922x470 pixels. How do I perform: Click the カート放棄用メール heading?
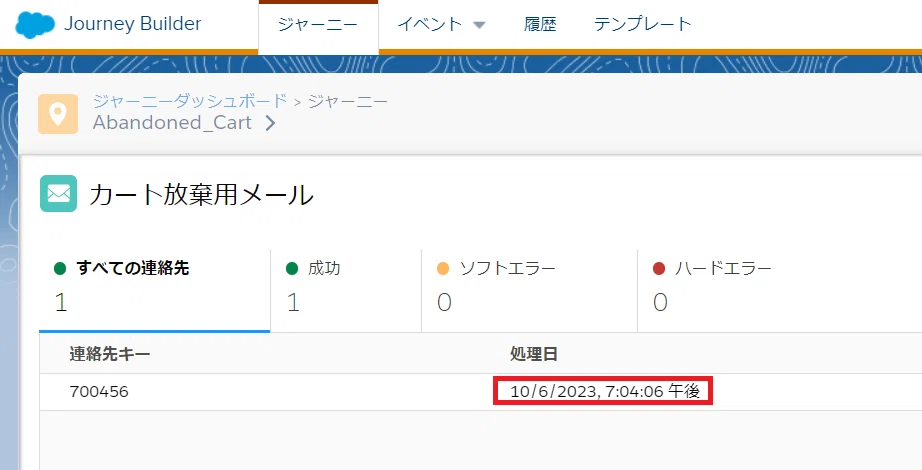[x=202, y=195]
